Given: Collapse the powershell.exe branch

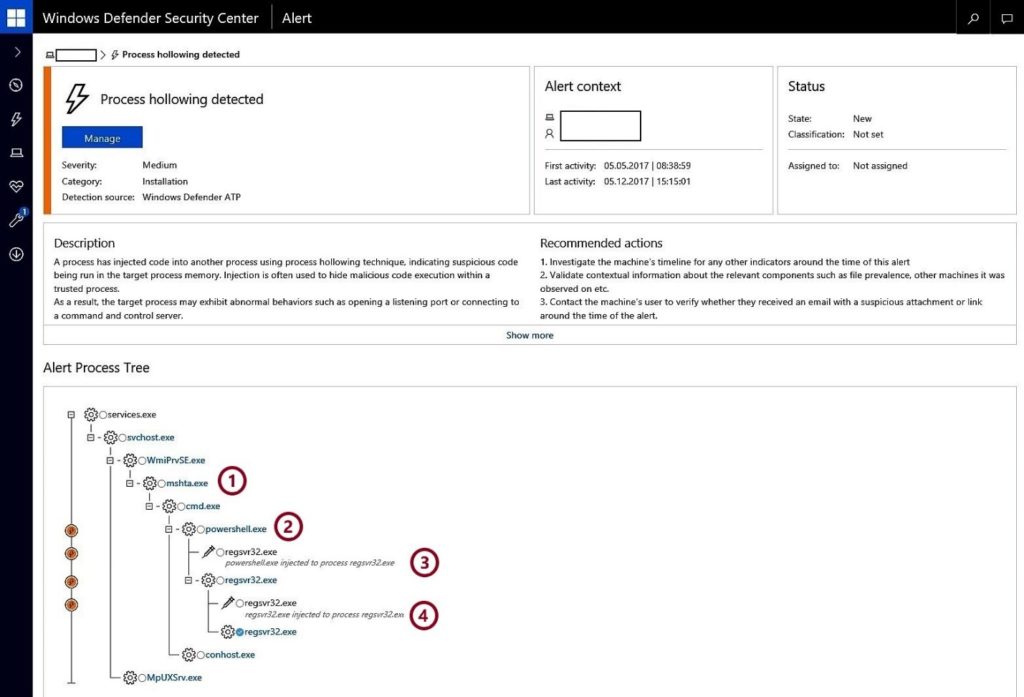Looking at the screenshot, I should pyautogui.click(x=168, y=530).
